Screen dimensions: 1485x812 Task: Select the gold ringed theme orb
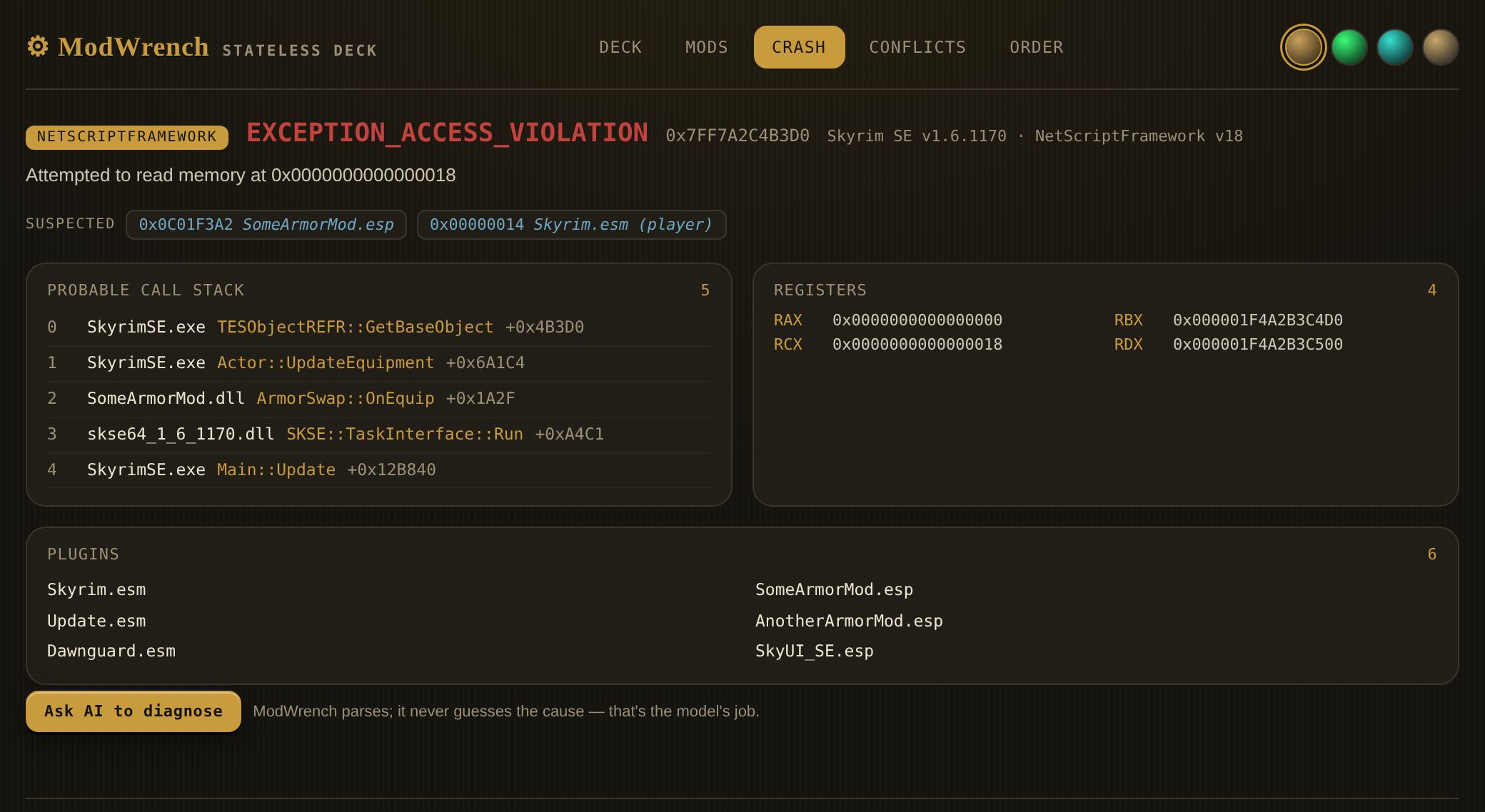tap(1303, 47)
